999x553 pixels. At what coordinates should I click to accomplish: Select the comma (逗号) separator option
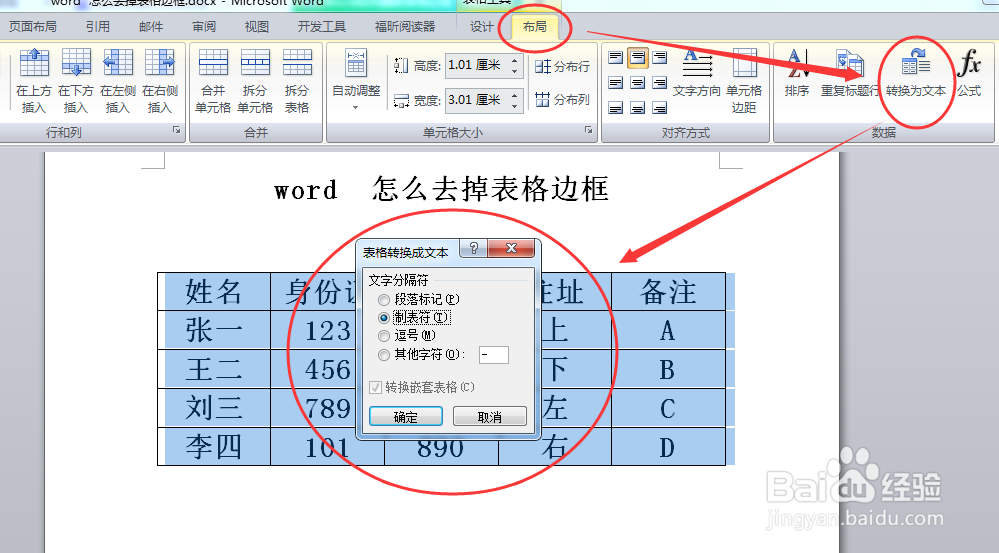(x=407, y=336)
